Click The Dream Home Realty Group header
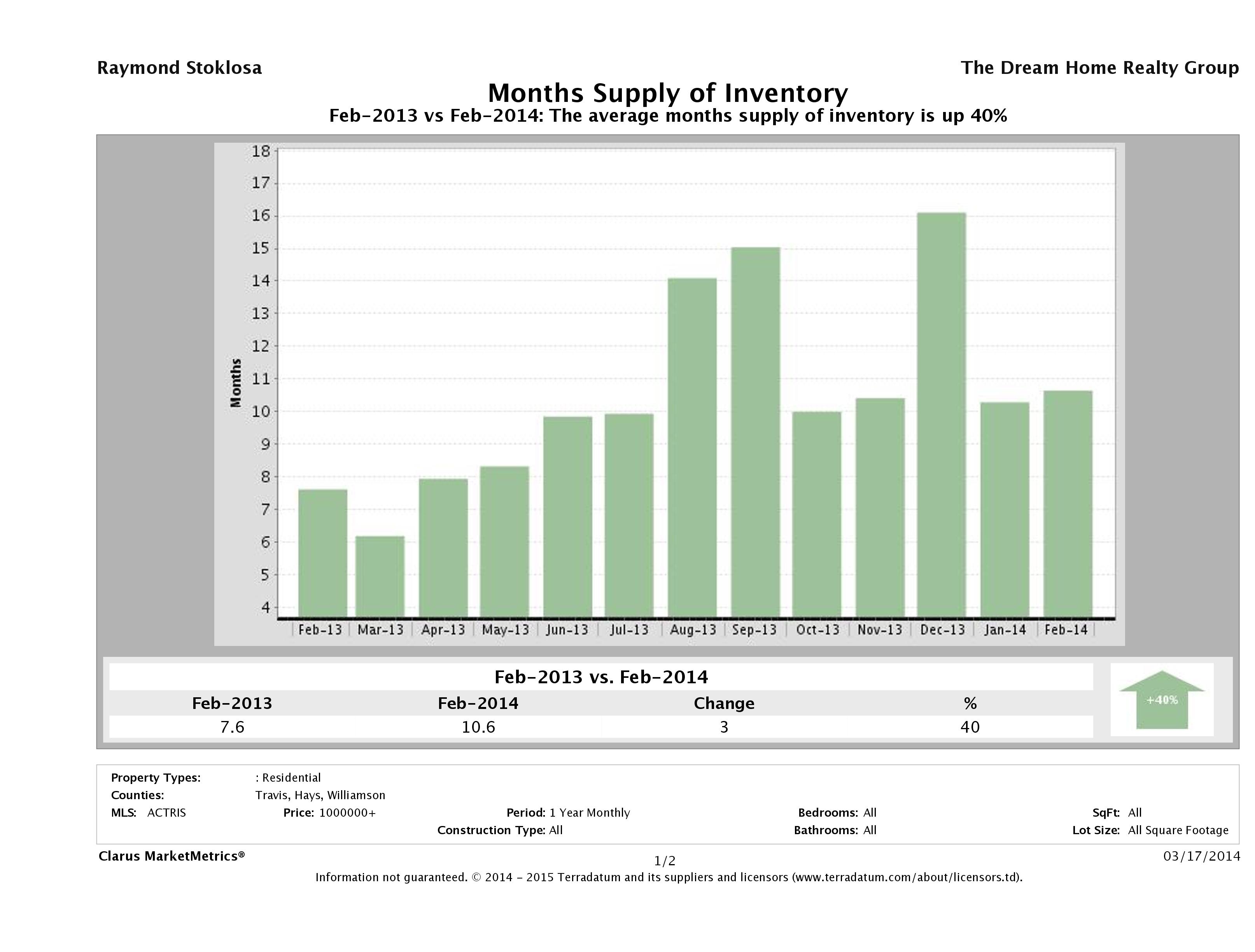This screenshot has height=952, width=1255. [x=1099, y=68]
